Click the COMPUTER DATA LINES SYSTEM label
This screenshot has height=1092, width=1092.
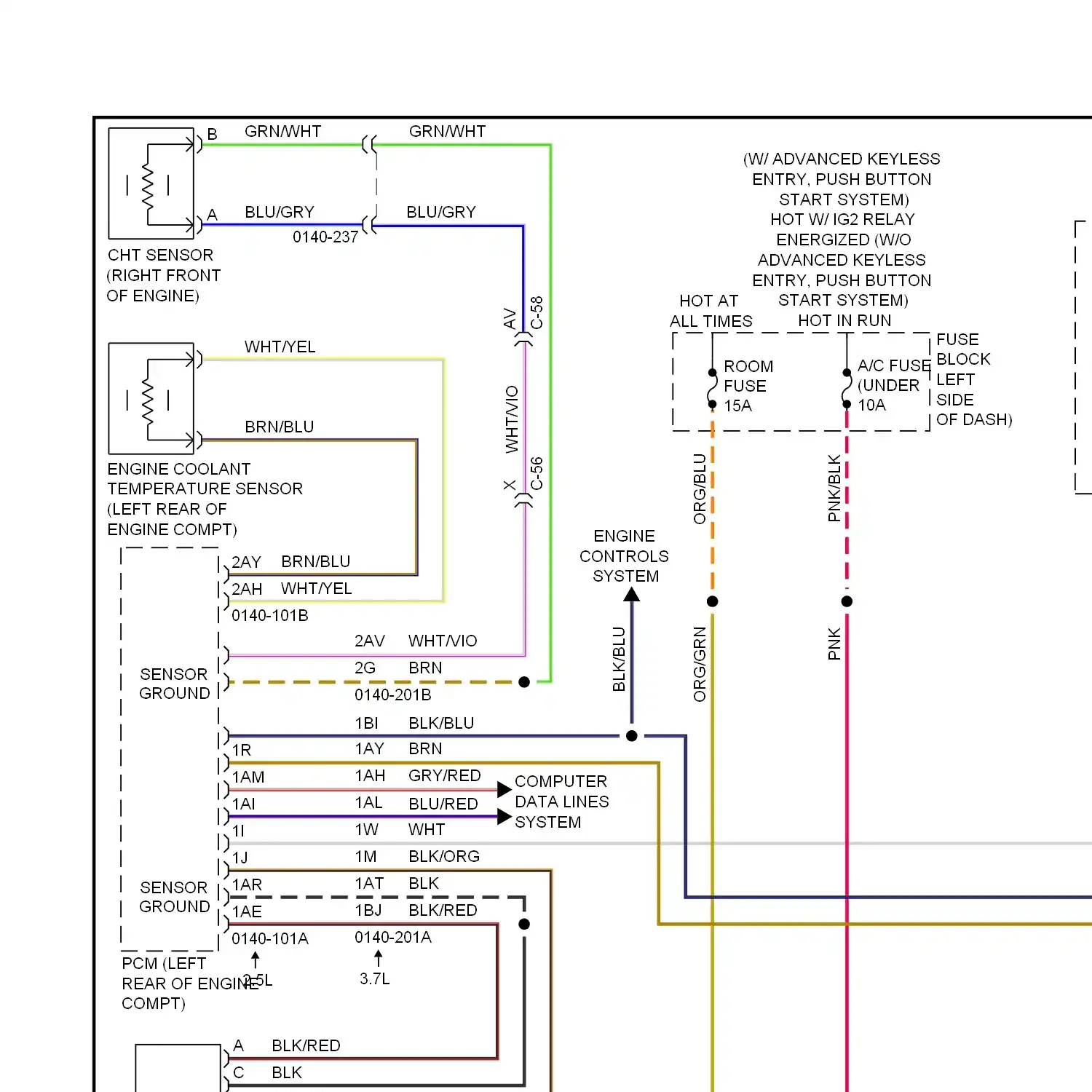coord(561,802)
